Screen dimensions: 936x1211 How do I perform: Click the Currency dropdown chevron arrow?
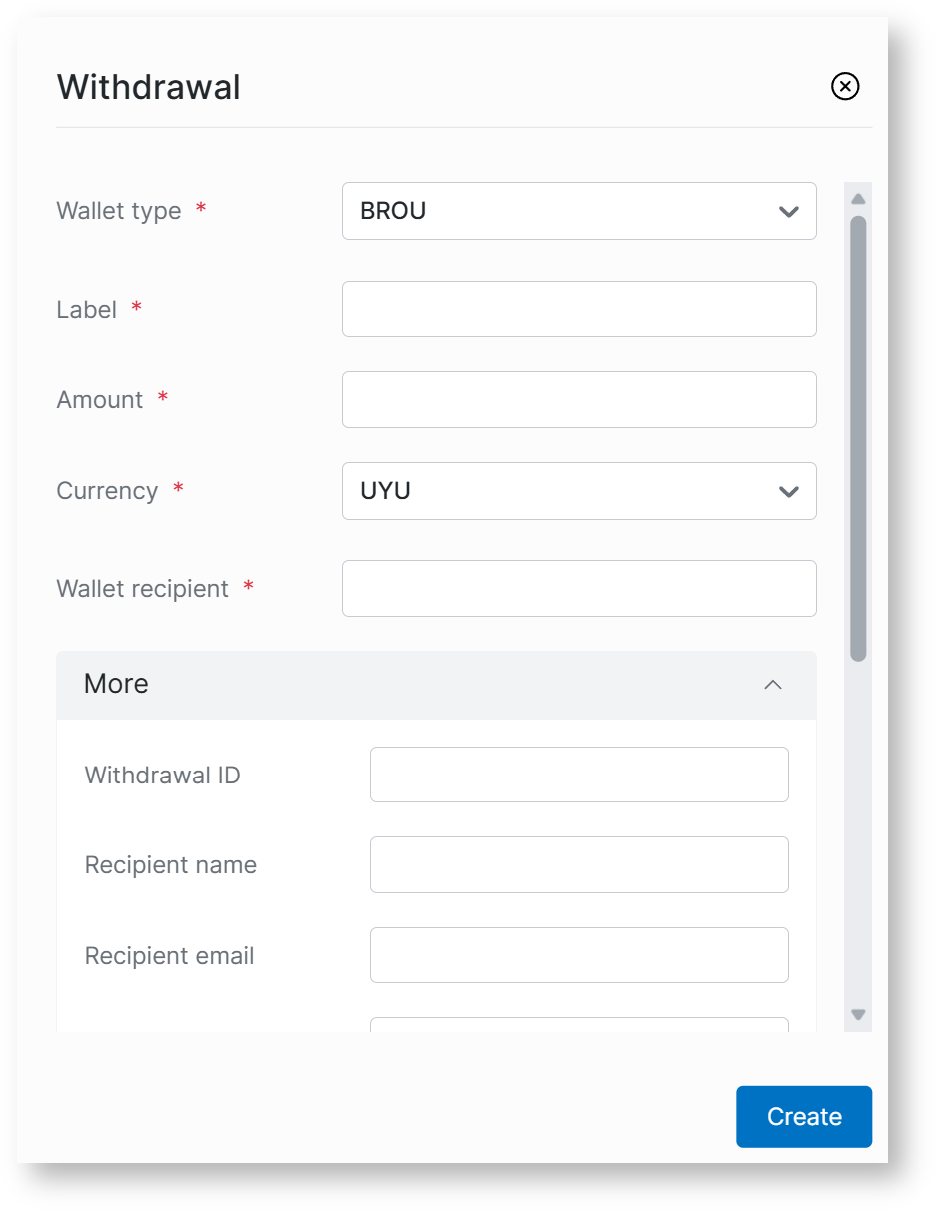(788, 492)
